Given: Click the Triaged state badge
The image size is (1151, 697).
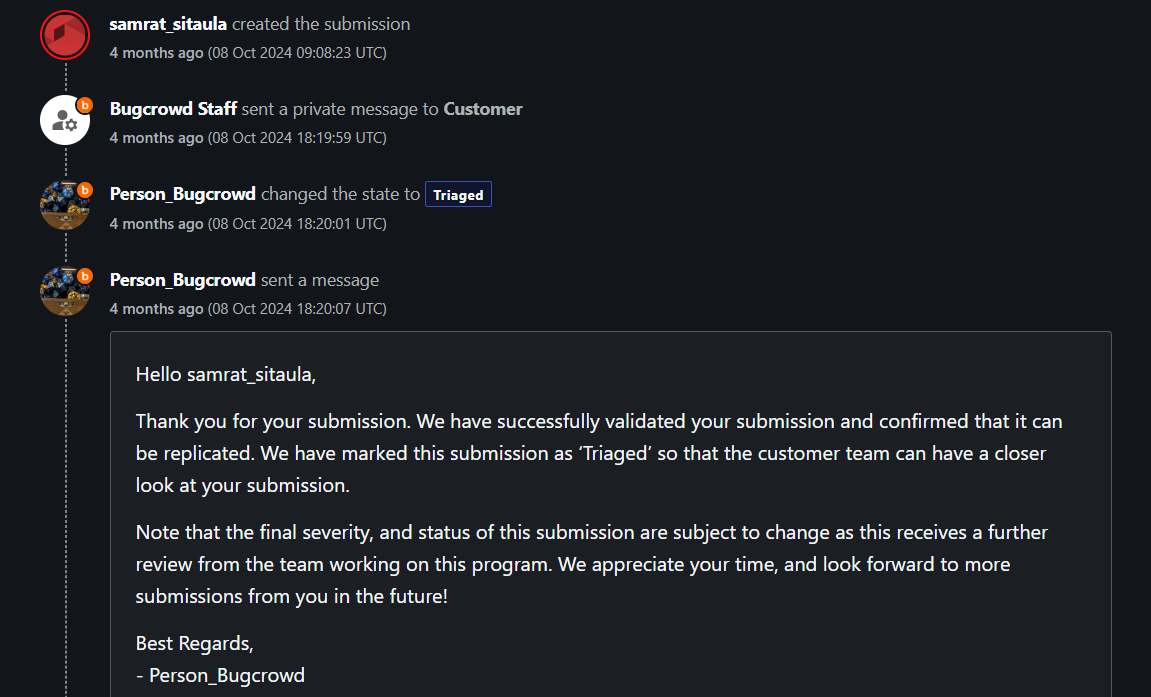Looking at the screenshot, I should tap(458, 195).
